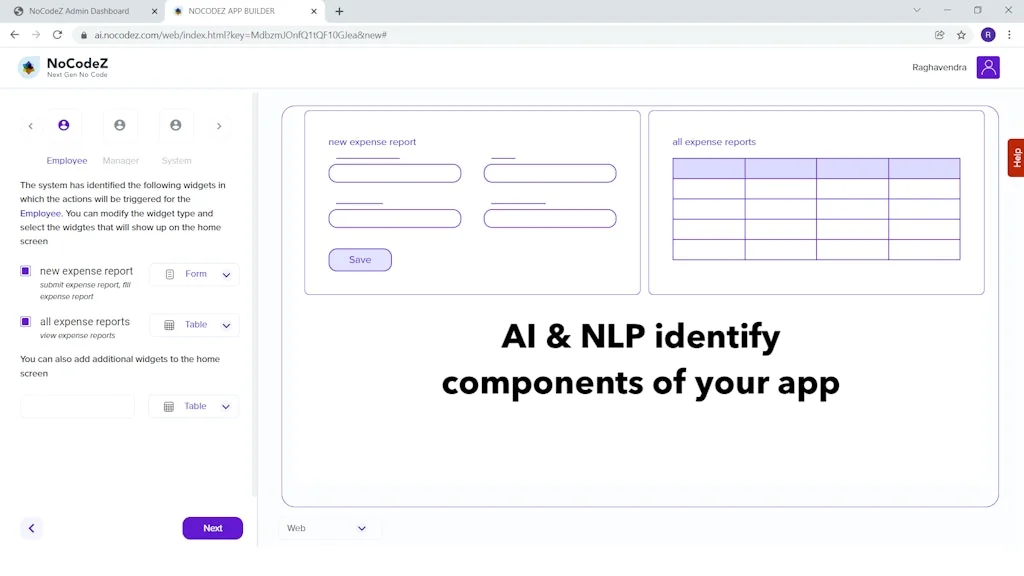Viewport: 1024px width, 576px height.
Task: Open Table dropdown for all expense reports
Action: pyautogui.click(x=194, y=325)
